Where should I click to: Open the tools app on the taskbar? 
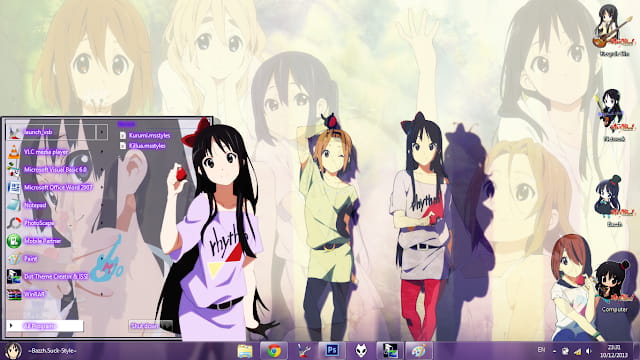tap(303, 351)
